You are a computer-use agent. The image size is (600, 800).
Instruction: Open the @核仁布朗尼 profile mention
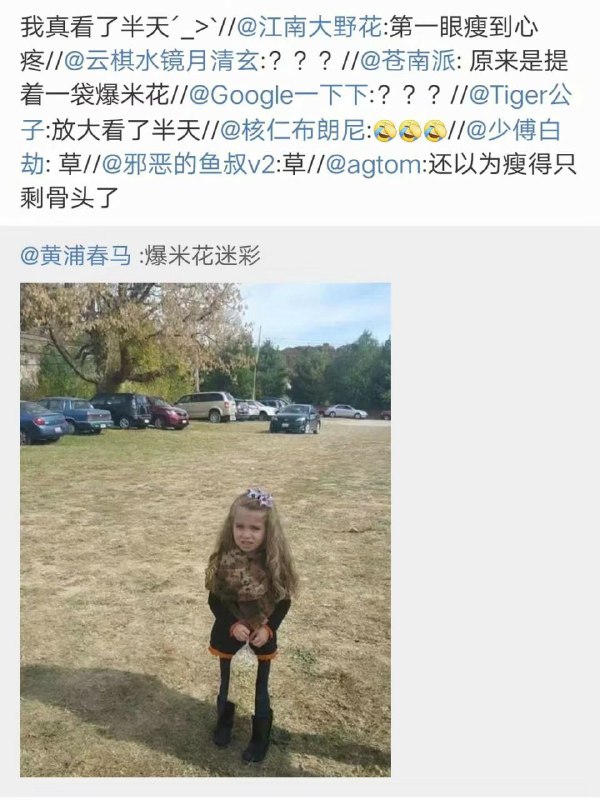(x=292, y=130)
